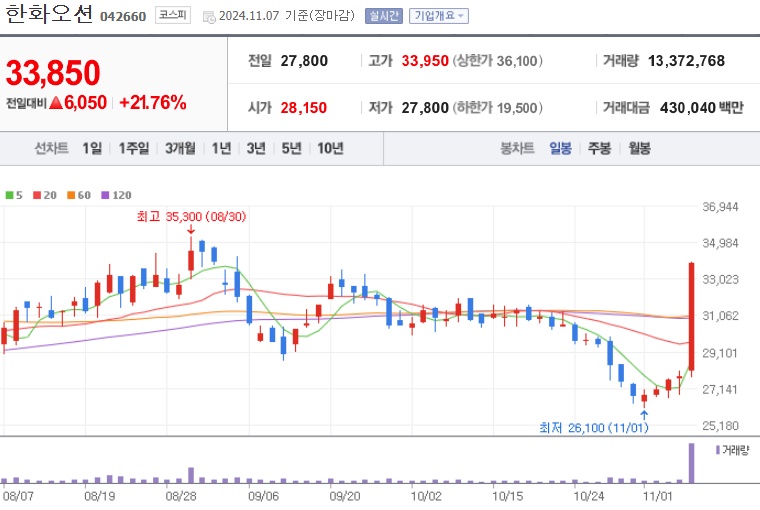Select the 3년 line chart tab

coord(256,148)
